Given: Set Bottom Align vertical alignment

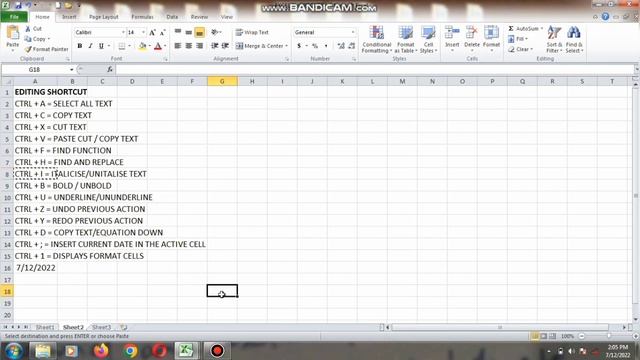Looking at the screenshot, I should [x=199, y=32].
